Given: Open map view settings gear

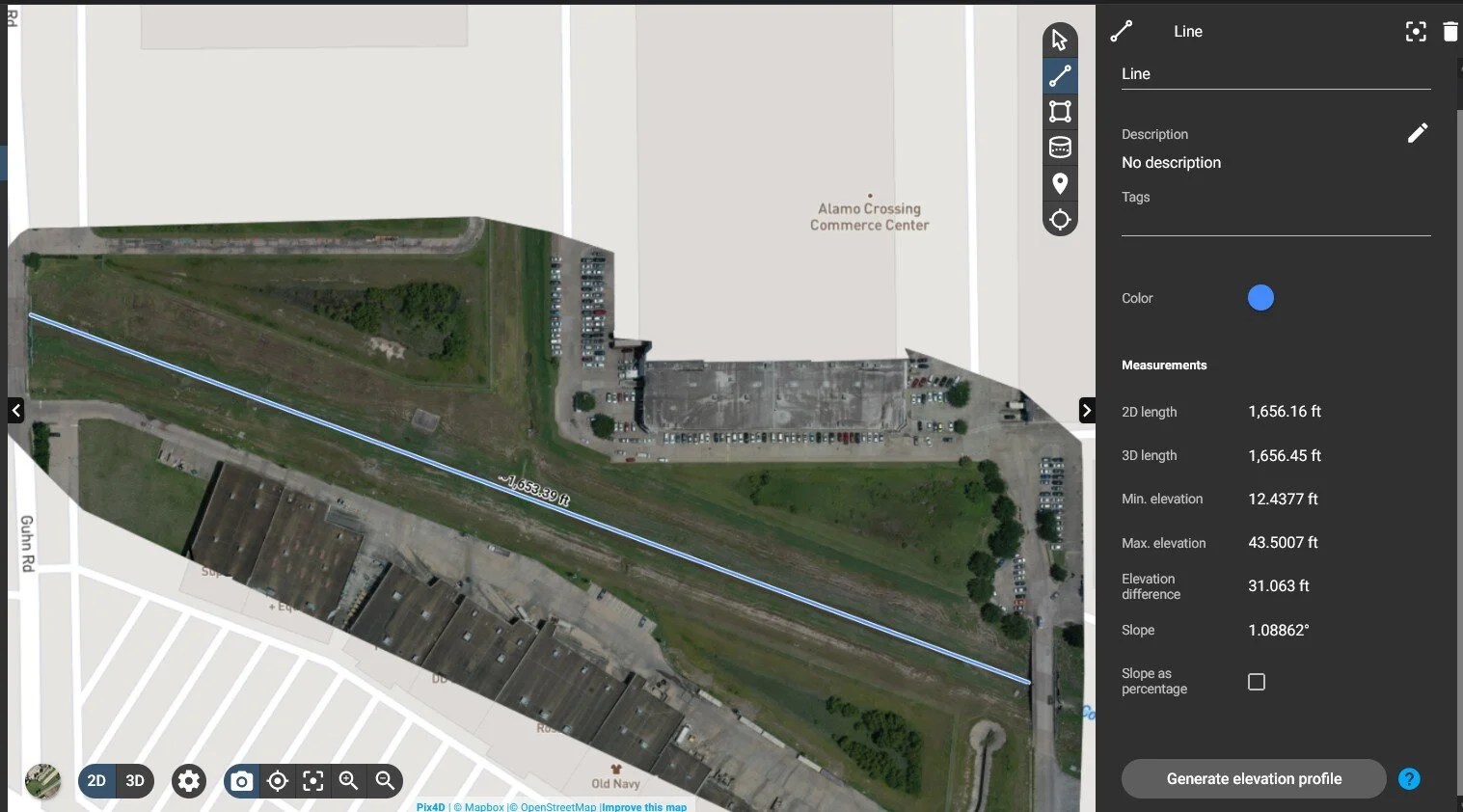Looking at the screenshot, I should coord(189,781).
